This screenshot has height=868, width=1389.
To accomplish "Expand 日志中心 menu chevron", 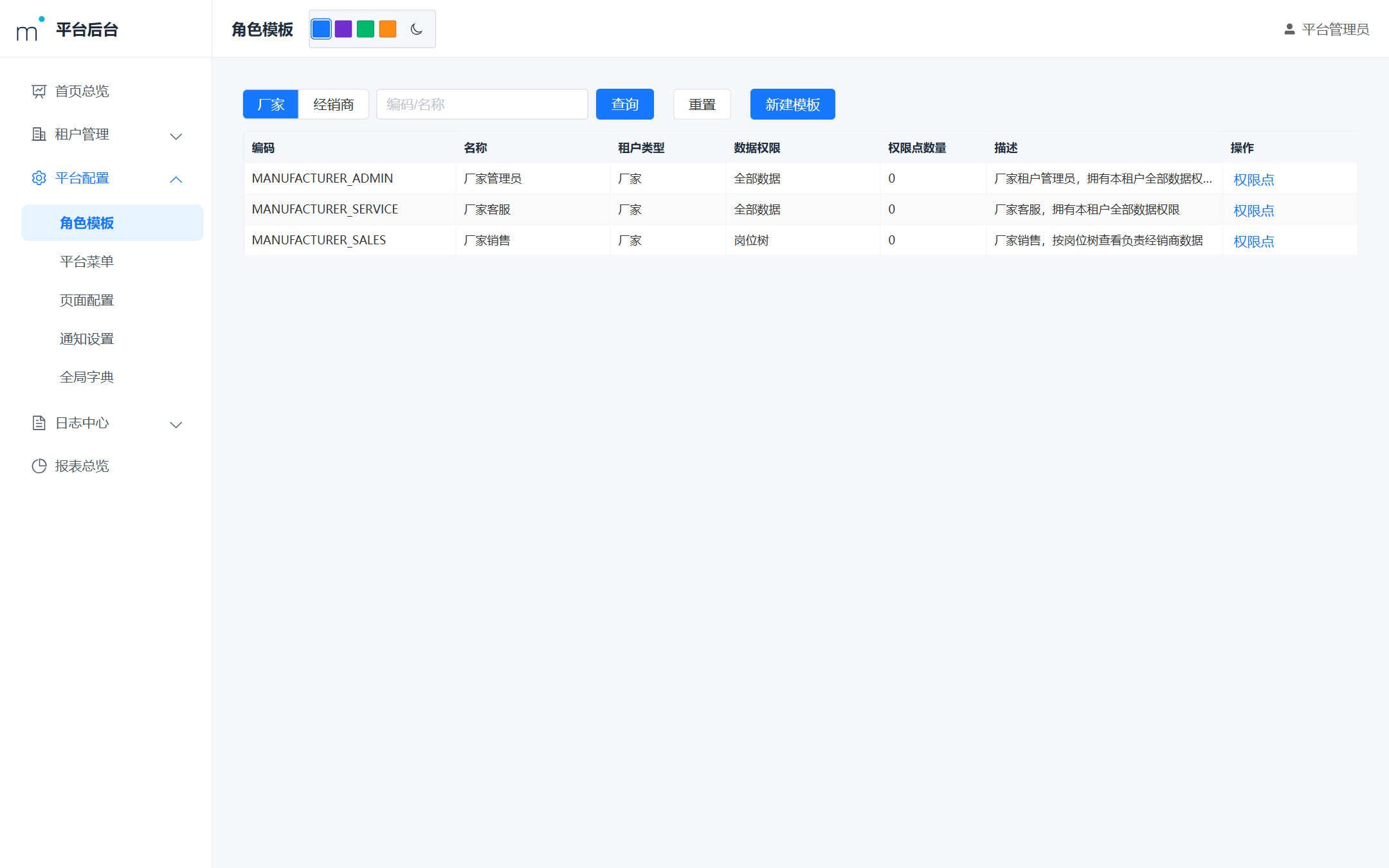I will [176, 424].
